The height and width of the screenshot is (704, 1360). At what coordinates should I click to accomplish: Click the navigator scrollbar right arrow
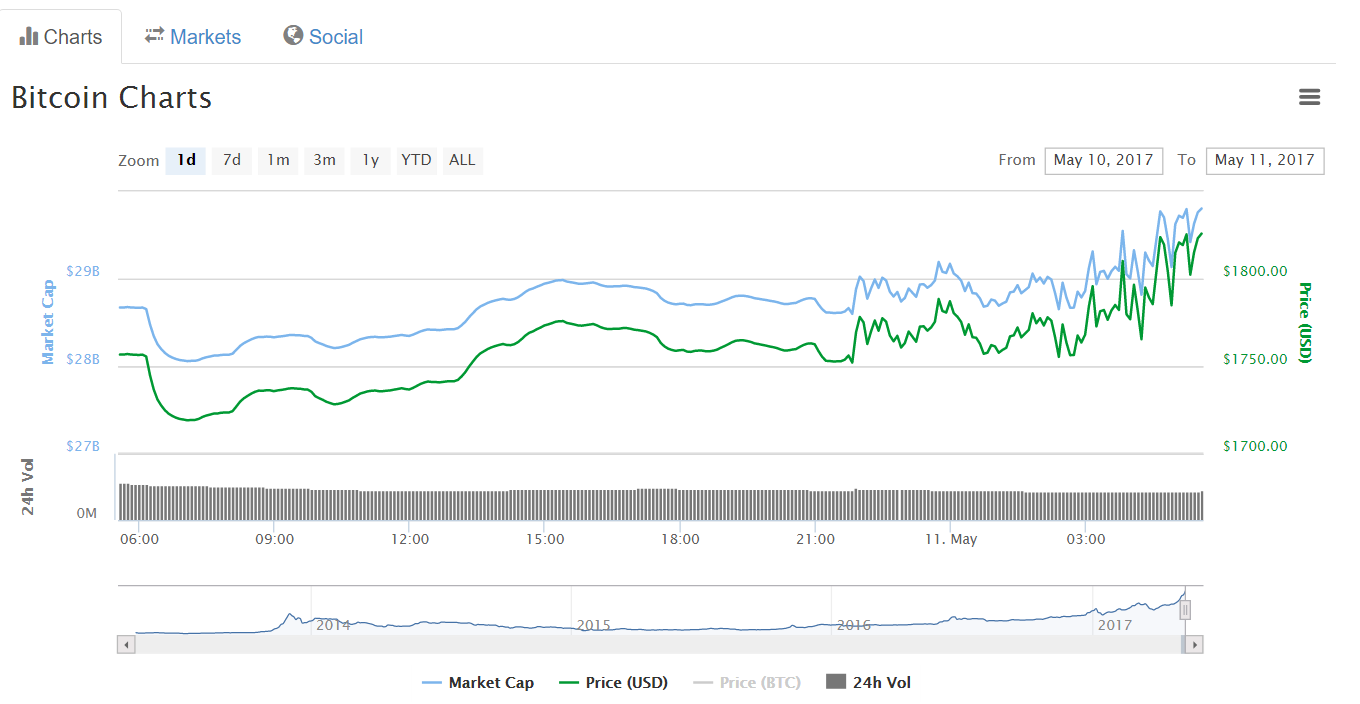tap(1194, 645)
